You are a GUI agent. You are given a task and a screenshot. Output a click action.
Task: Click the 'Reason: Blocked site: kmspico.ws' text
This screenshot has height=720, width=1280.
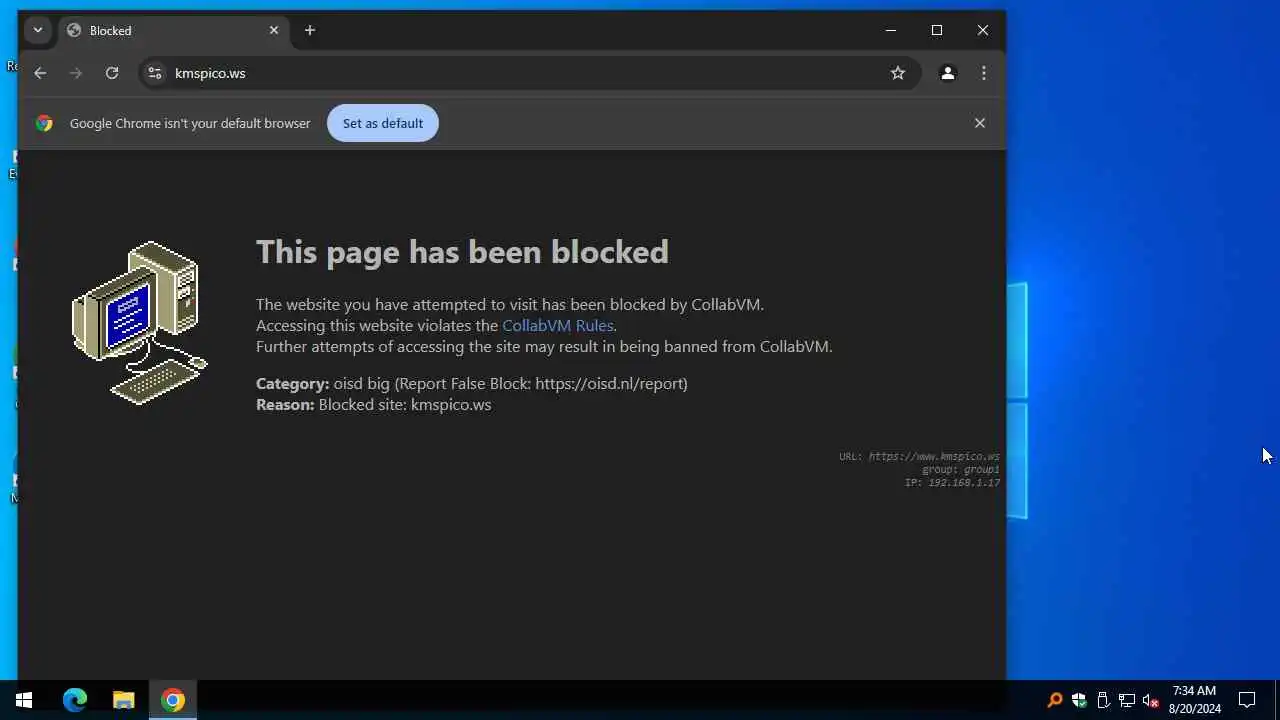pos(373,405)
